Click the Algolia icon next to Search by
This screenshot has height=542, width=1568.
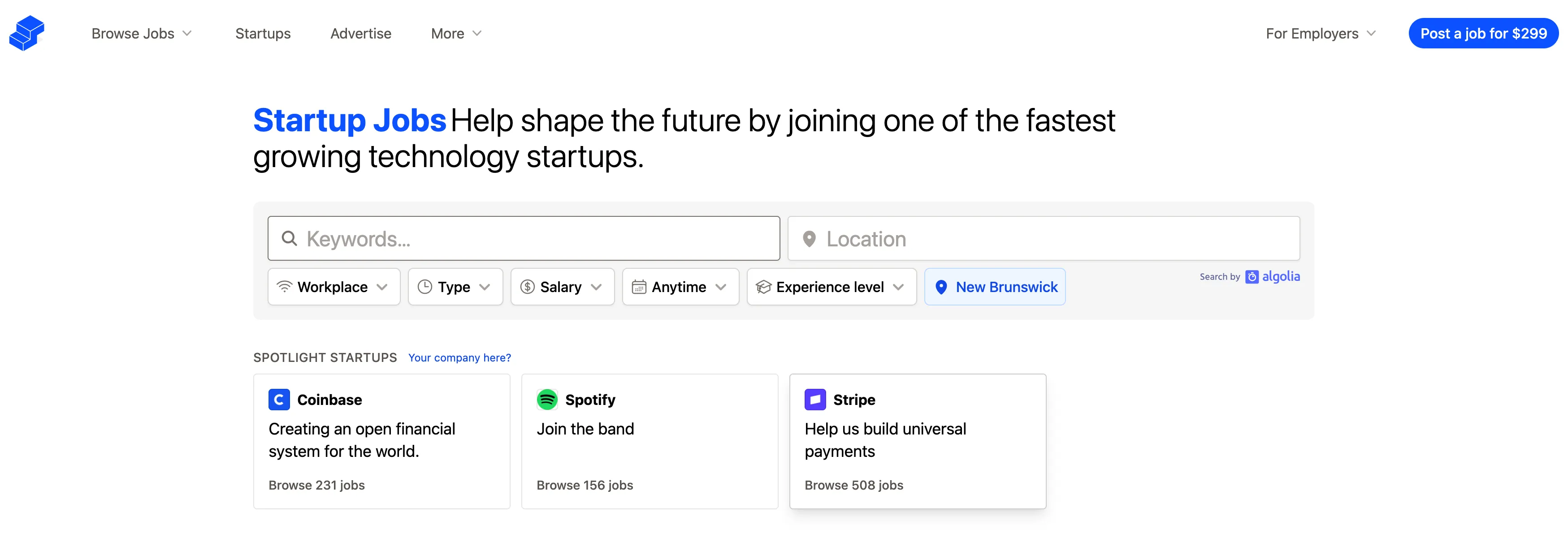1252,277
